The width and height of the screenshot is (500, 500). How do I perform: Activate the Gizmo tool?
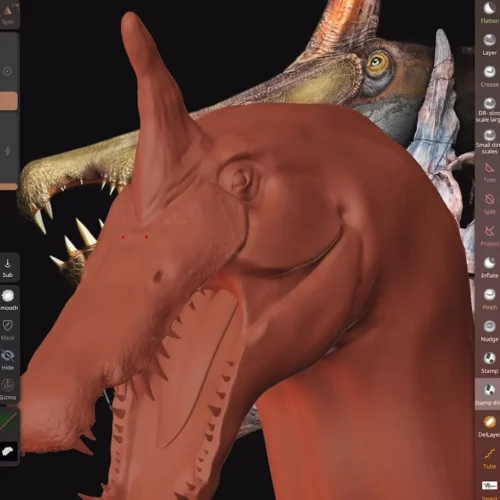8,389
